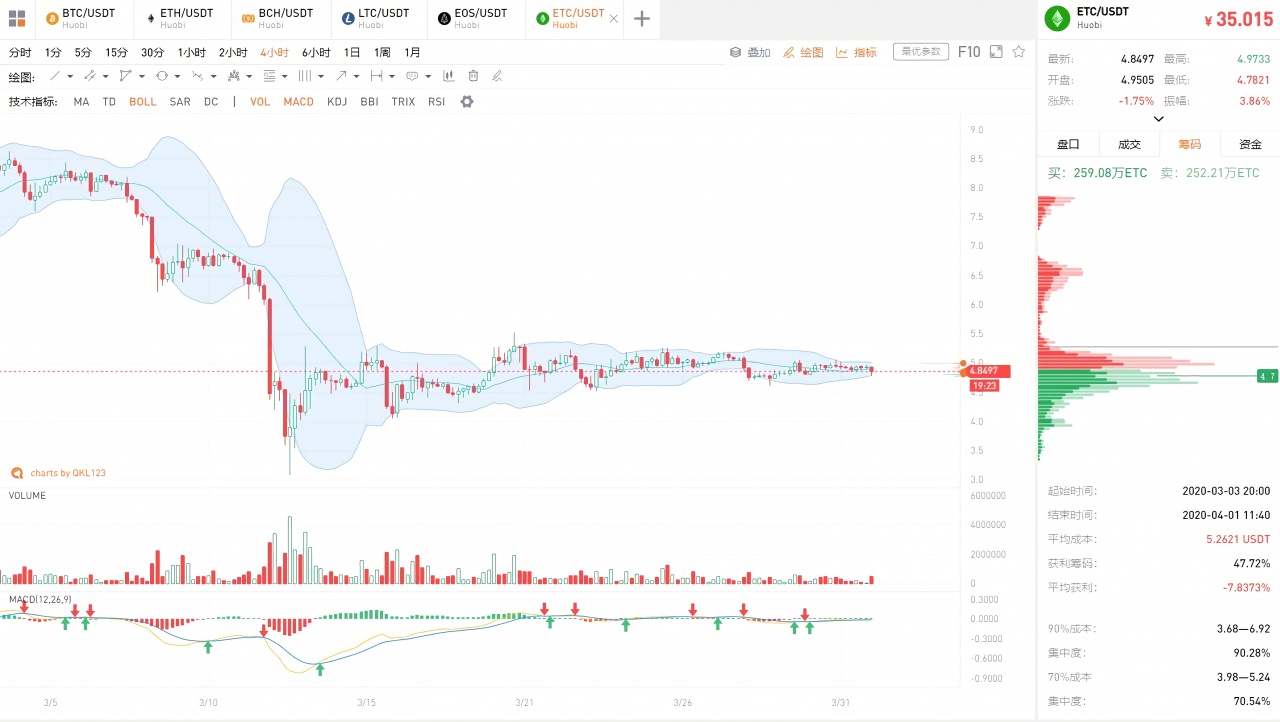Open the wave tool dropdown arrow
1280x722 pixels.
click(x=213, y=76)
